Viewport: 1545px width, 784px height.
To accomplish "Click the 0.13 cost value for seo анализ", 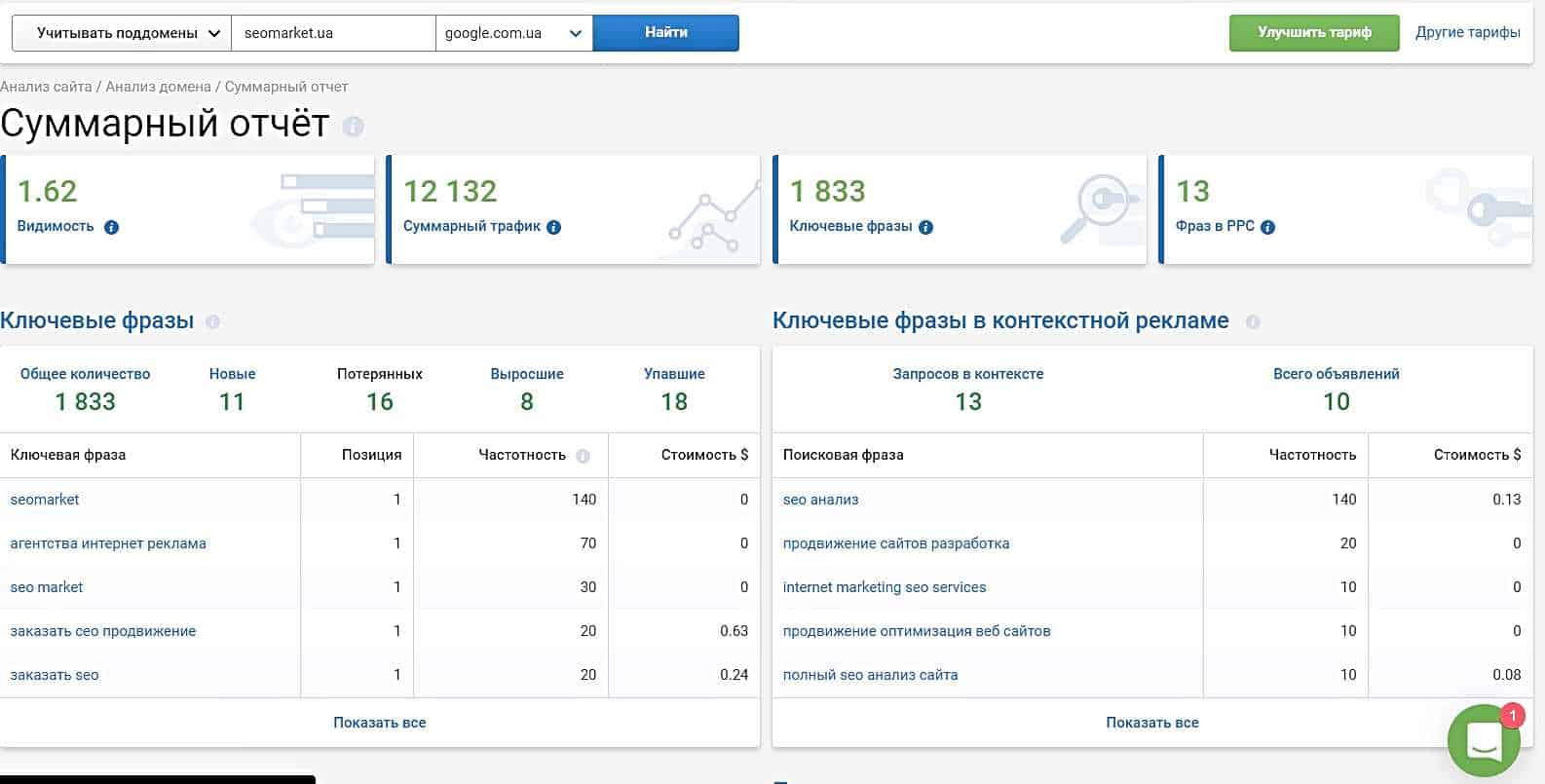I will tap(1506, 500).
